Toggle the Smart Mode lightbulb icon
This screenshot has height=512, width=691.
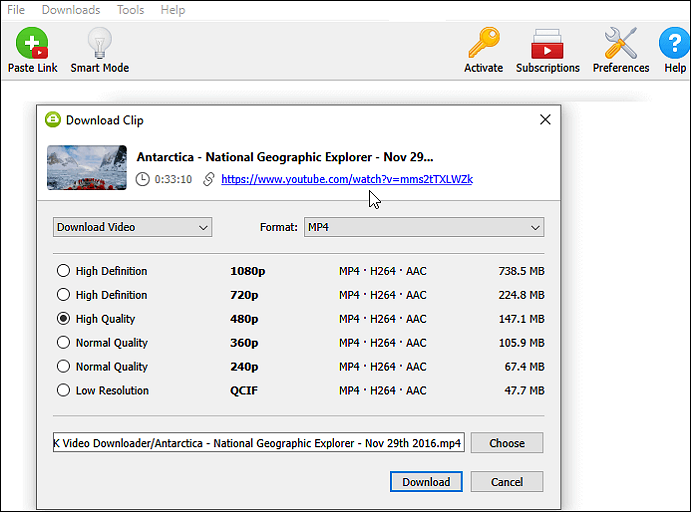click(99, 45)
